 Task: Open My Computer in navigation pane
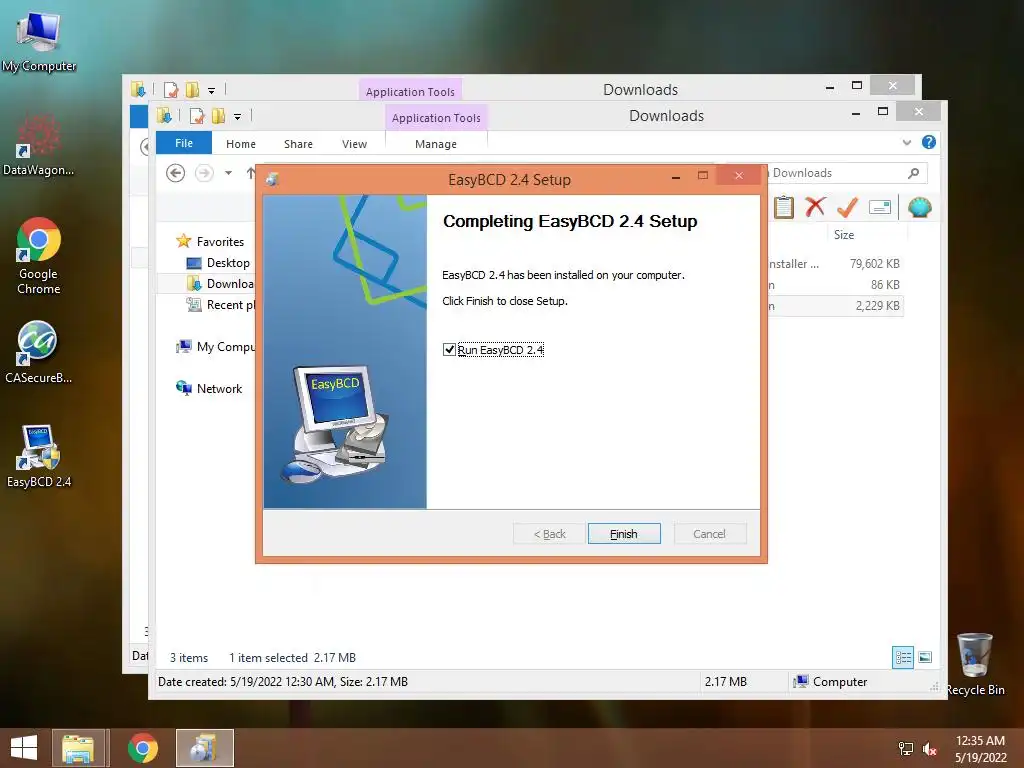click(x=216, y=347)
